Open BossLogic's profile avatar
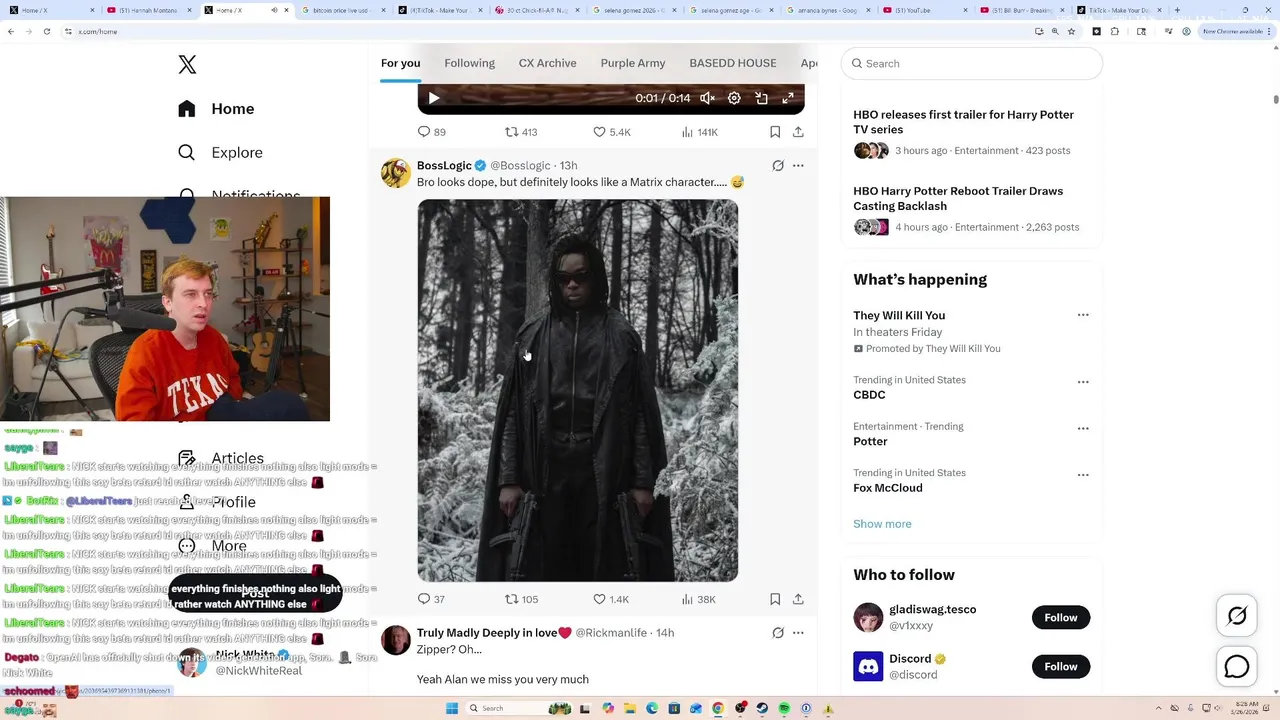 coord(396,173)
